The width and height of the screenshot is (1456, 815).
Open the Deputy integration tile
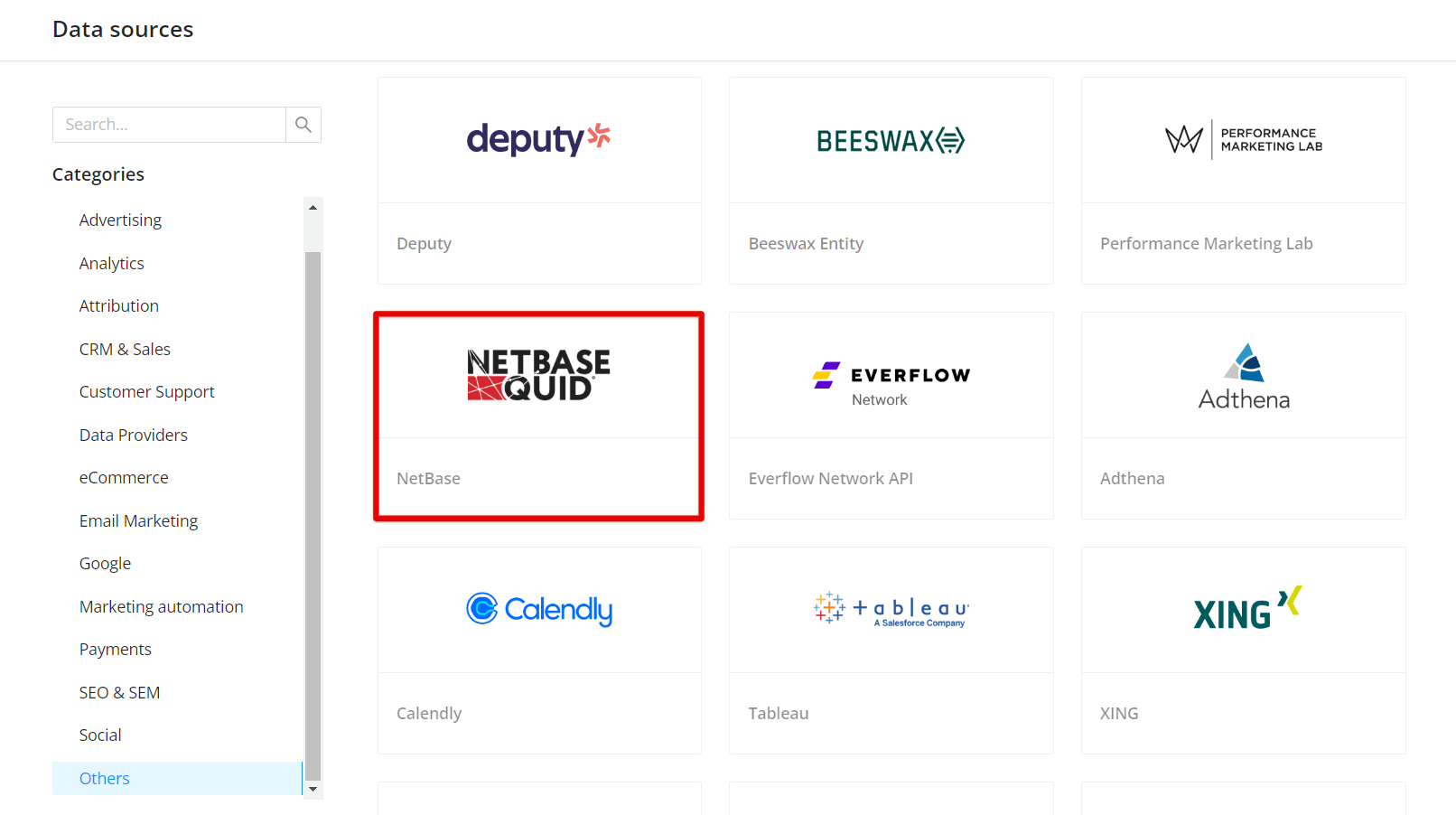(x=539, y=180)
